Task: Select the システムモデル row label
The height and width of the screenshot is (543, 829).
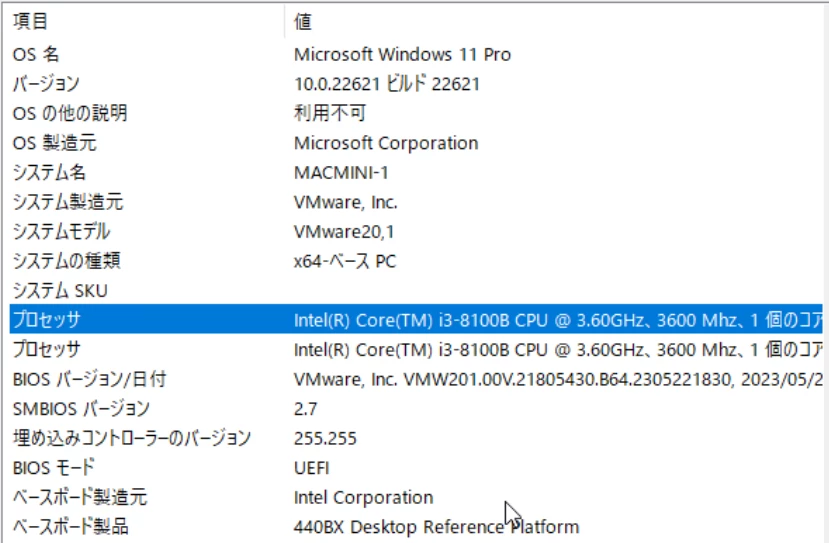Action: [x=61, y=232]
